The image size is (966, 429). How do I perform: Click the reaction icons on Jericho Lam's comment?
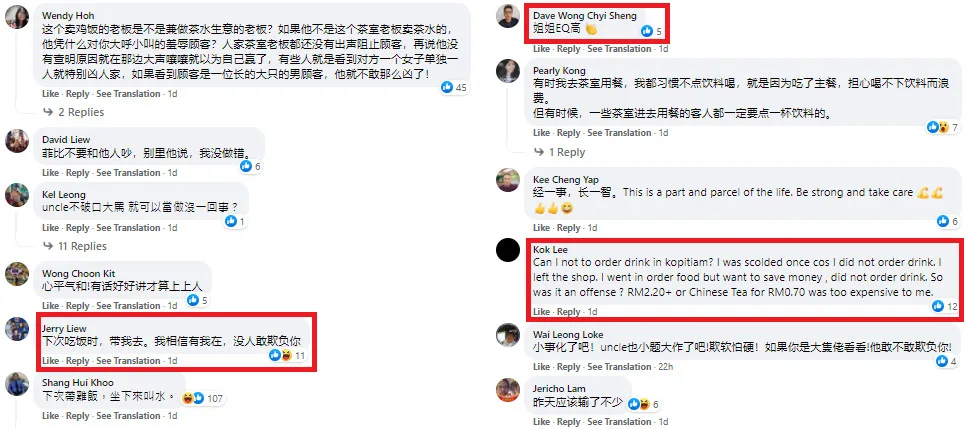click(x=639, y=404)
